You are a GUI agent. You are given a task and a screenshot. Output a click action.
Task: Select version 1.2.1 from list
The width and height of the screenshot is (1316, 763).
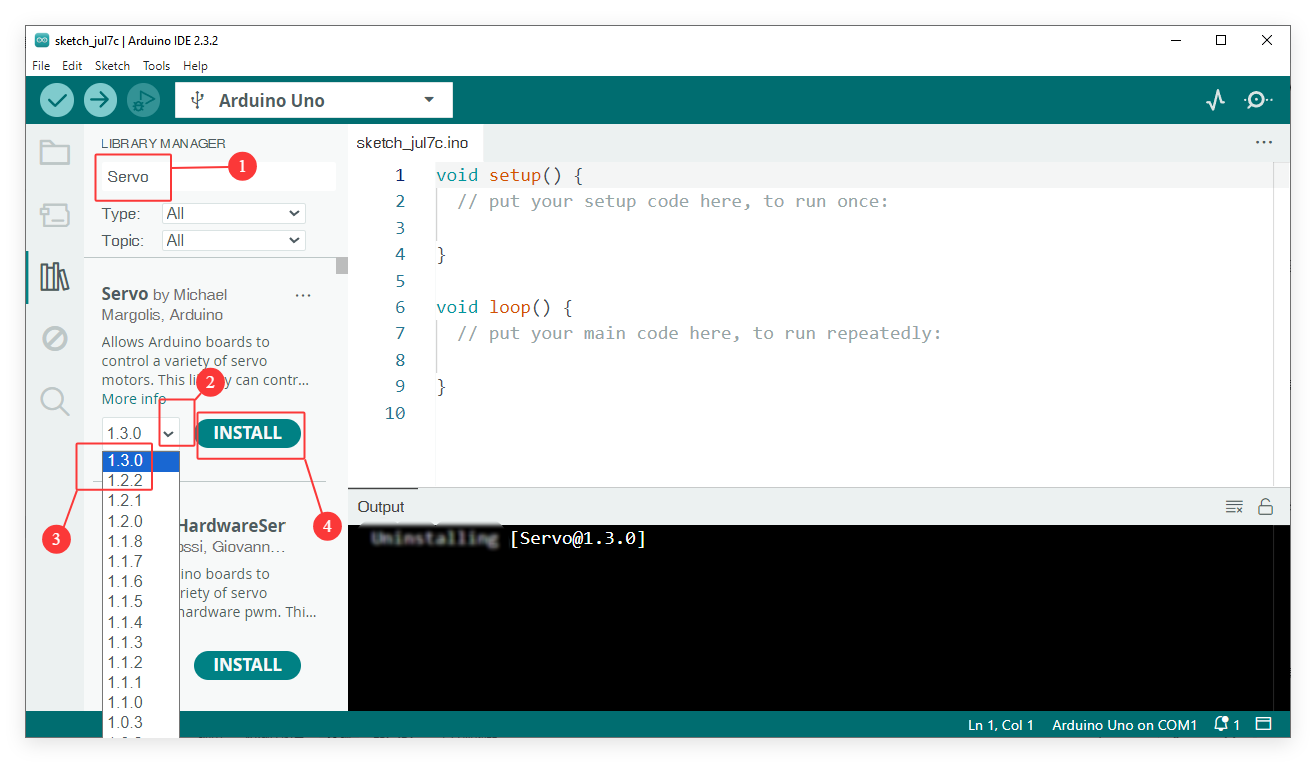[141, 501]
